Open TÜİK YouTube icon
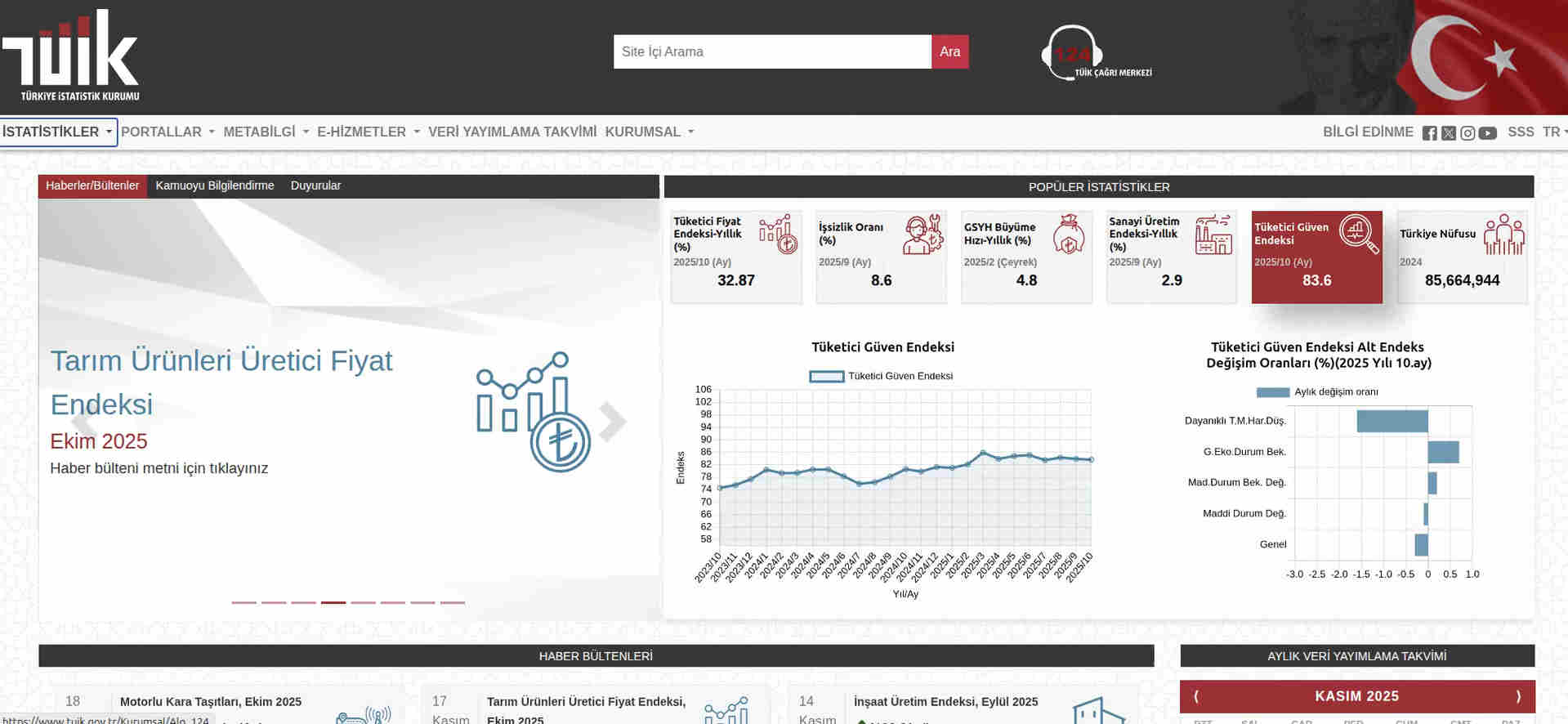The width and height of the screenshot is (1568, 724). [1487, 133]
